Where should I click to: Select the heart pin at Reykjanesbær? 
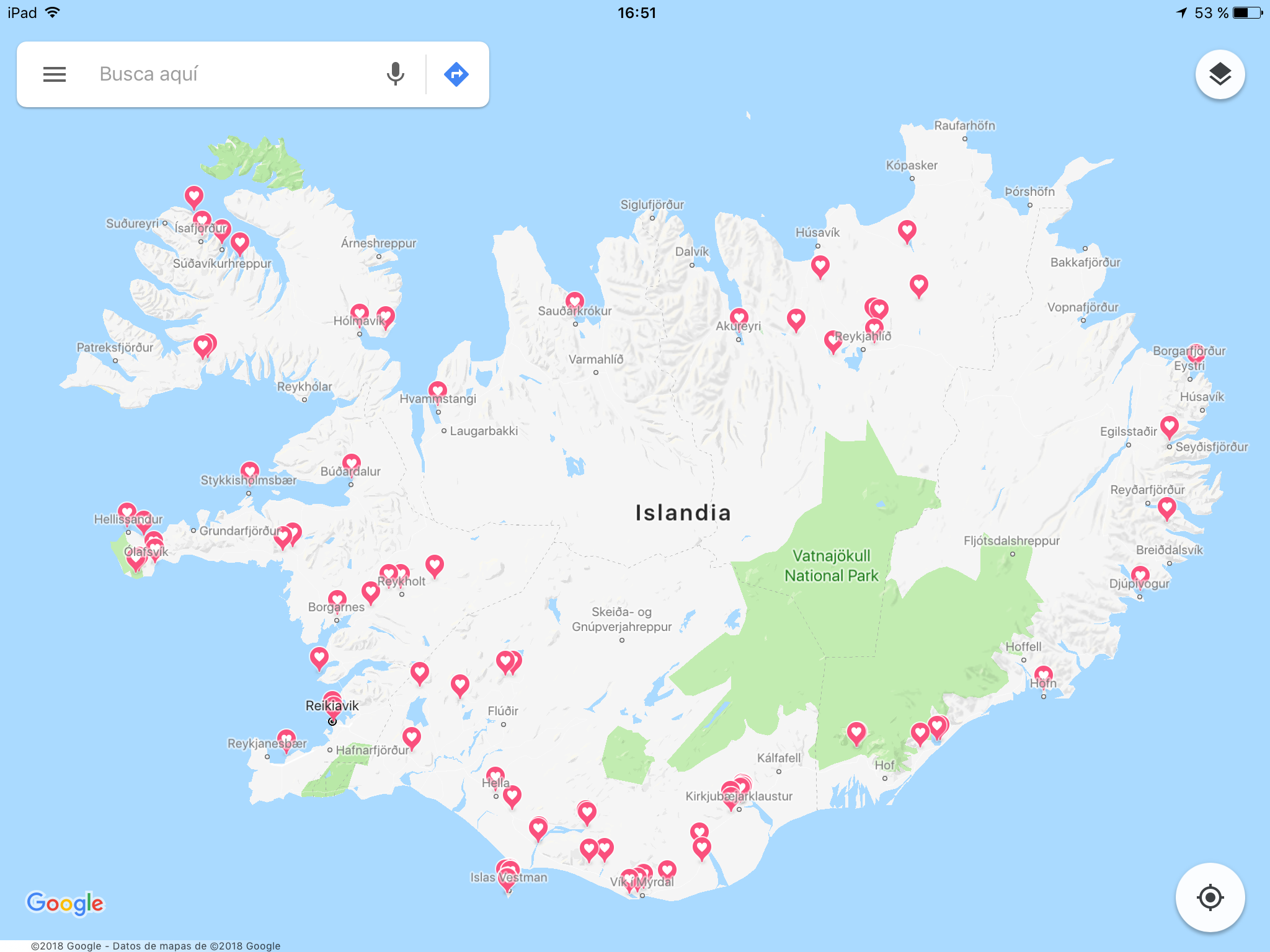pyautogui.click(x=286, y=740)
